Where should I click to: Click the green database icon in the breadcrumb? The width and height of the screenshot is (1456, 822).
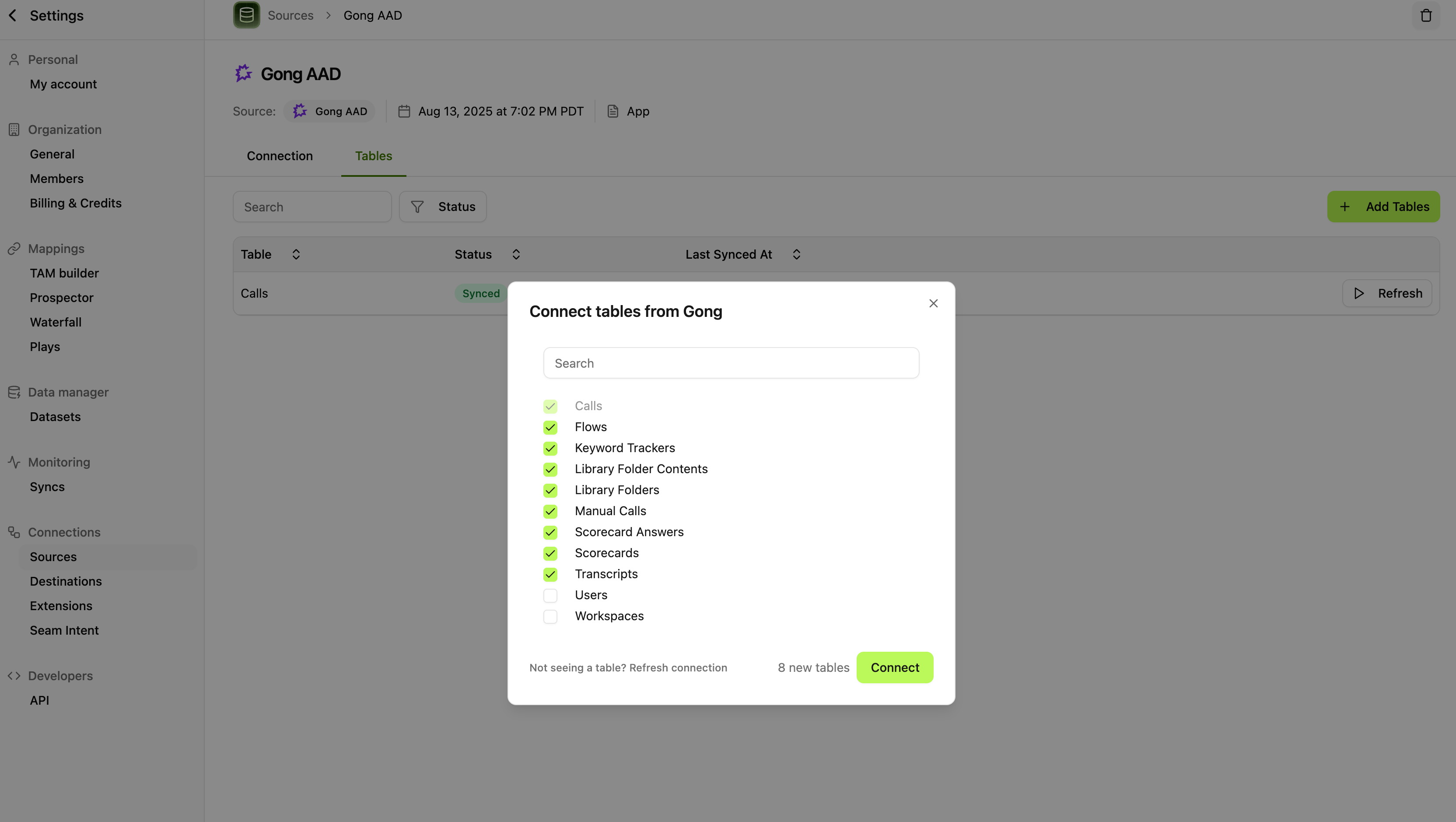point(246,15)
